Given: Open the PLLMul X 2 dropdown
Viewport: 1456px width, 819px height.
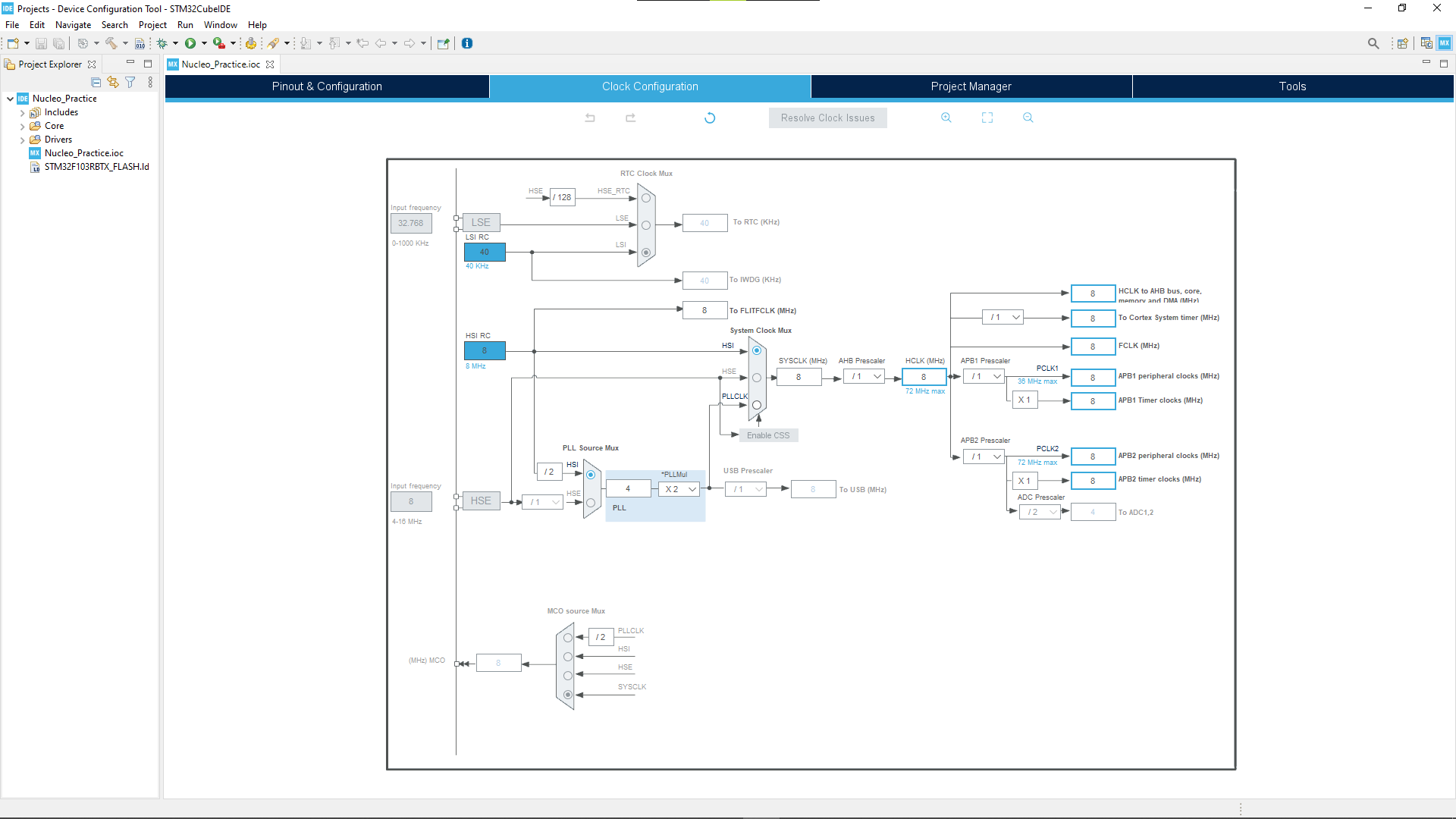Looking at the screenshot, I should (x=679, y=489).
